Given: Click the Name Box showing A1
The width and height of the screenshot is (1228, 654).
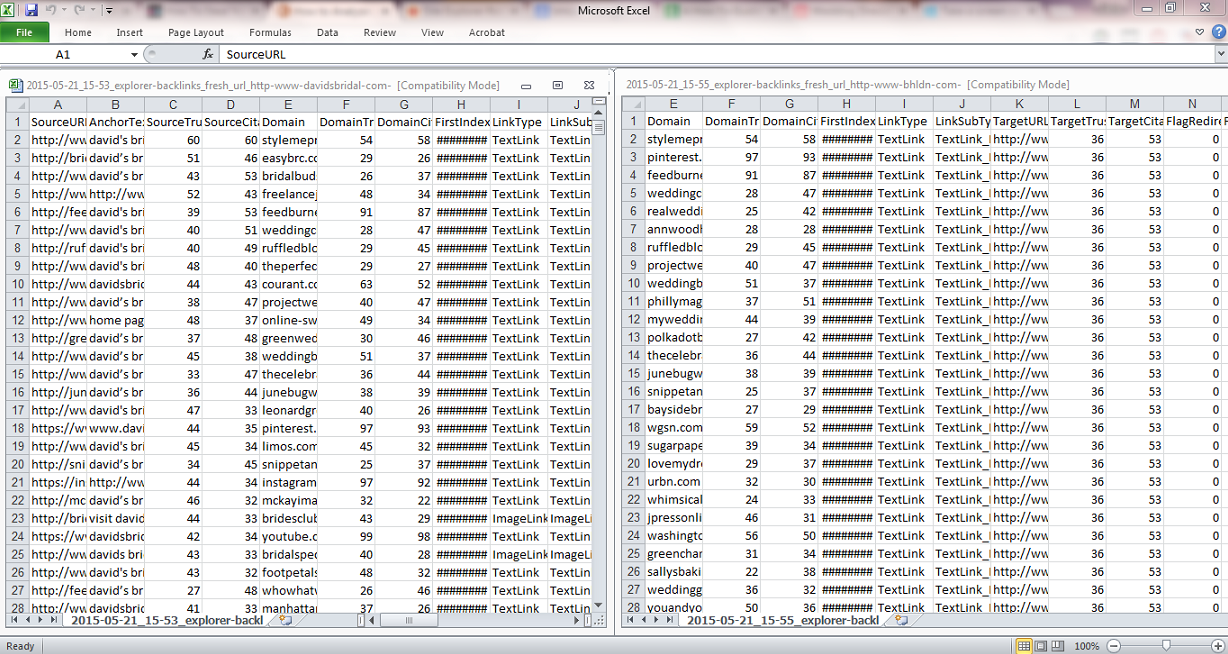Looking at the screenshot, I should (64, 54).
